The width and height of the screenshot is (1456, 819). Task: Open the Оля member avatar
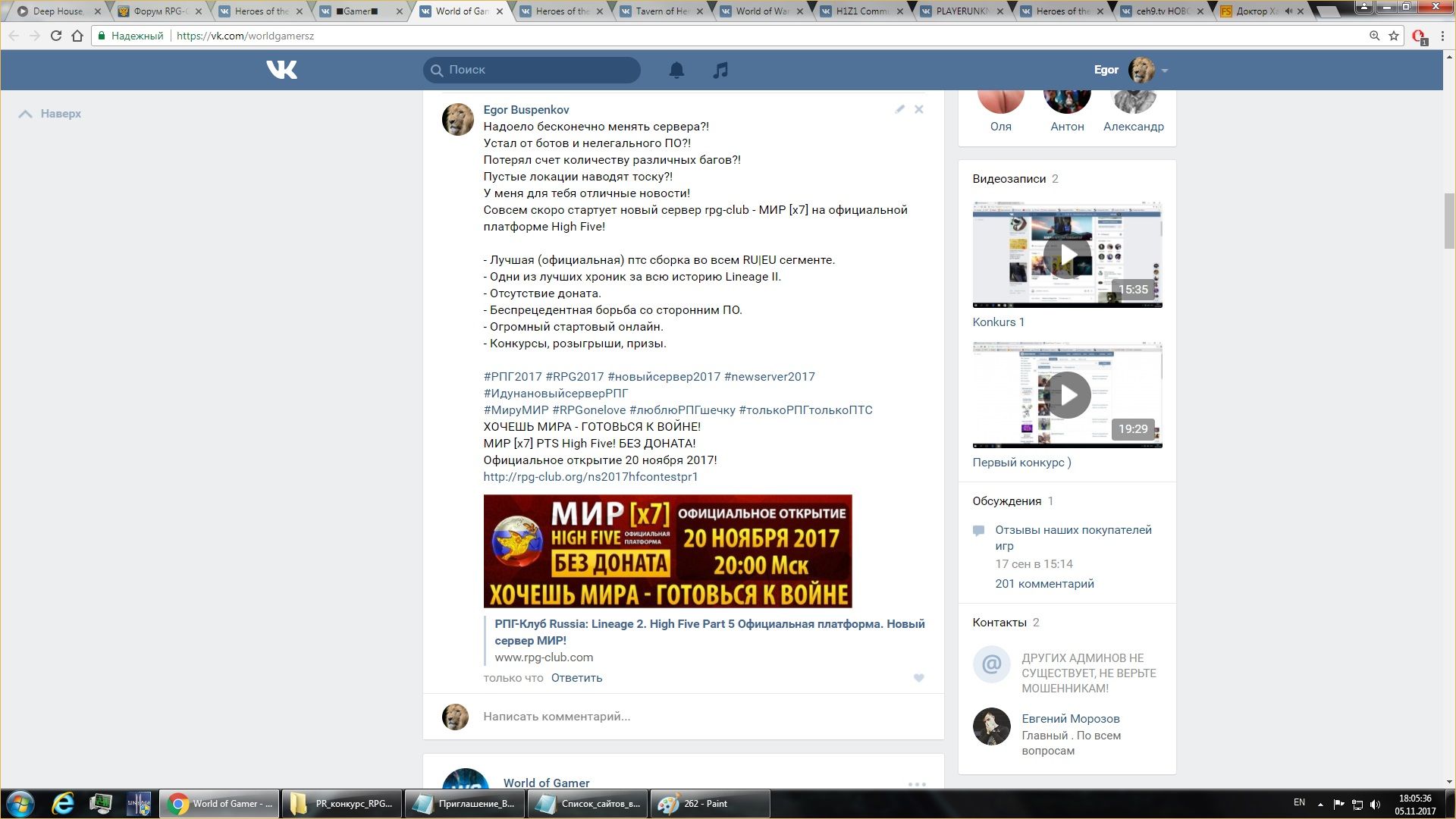1000,100
